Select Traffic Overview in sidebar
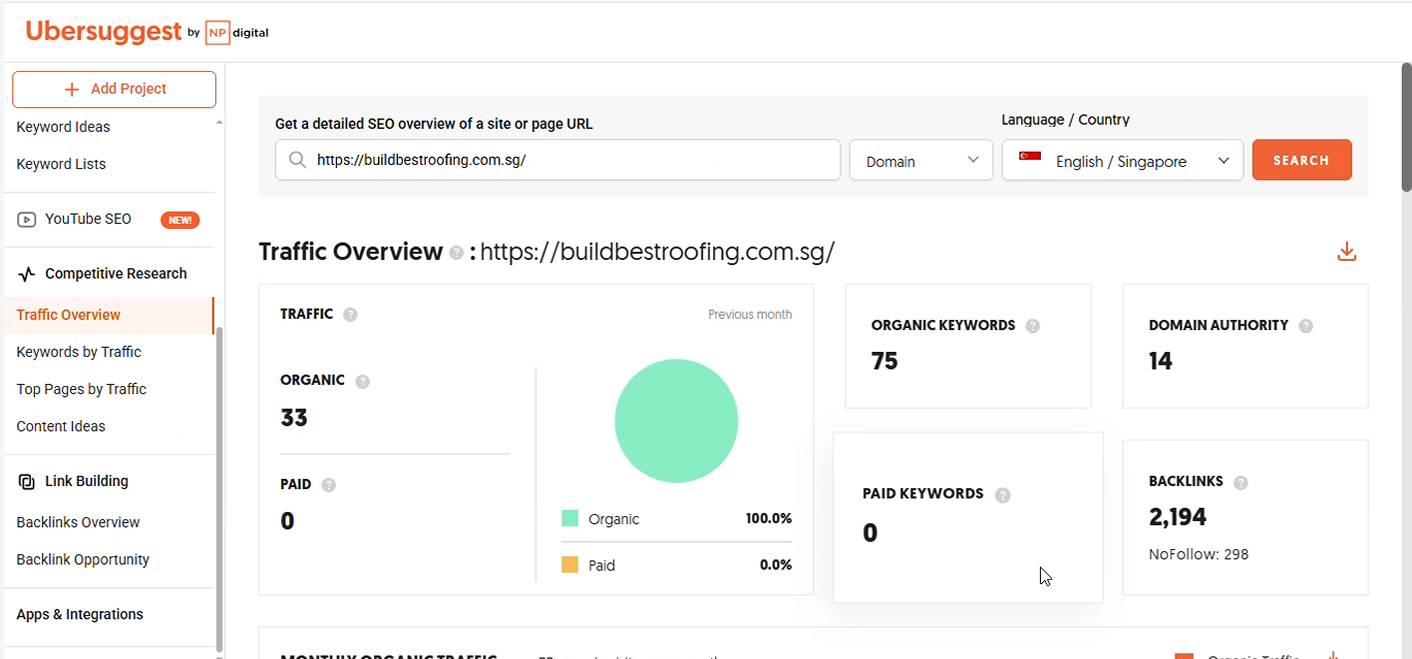1412x659 pixels. [68, 315]
